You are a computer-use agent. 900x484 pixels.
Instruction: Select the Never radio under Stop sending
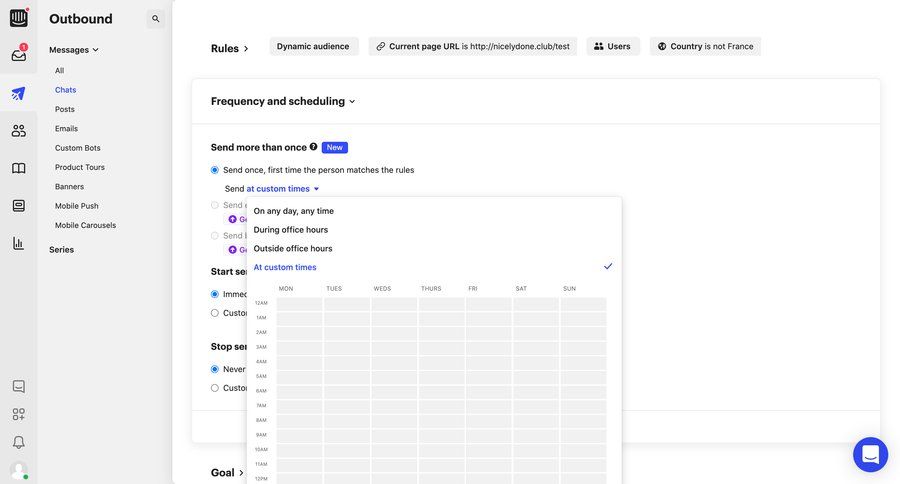[215, 369]
